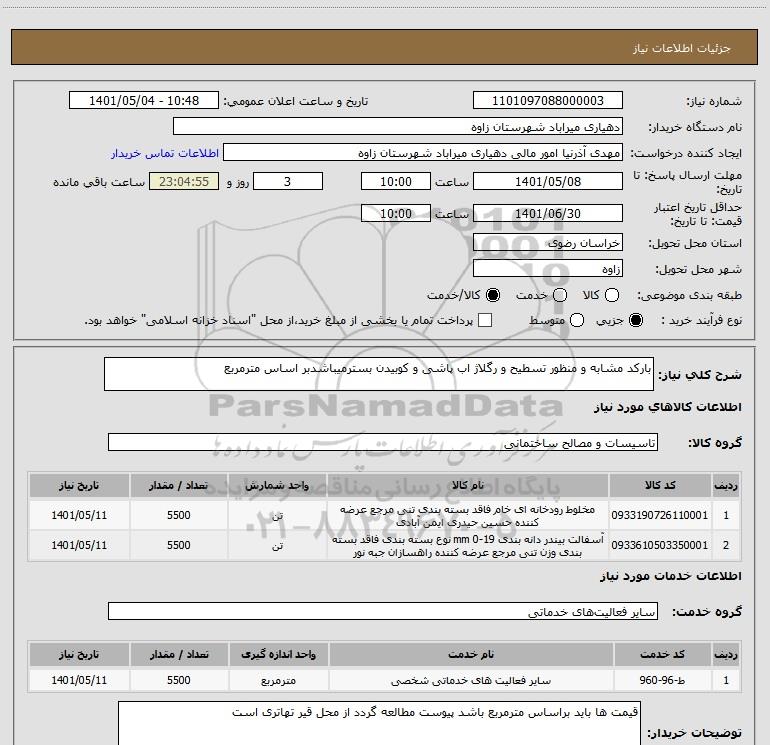
Task: Click the item name آسفالت بیندر دانه بندی
Action: point(468,546)
